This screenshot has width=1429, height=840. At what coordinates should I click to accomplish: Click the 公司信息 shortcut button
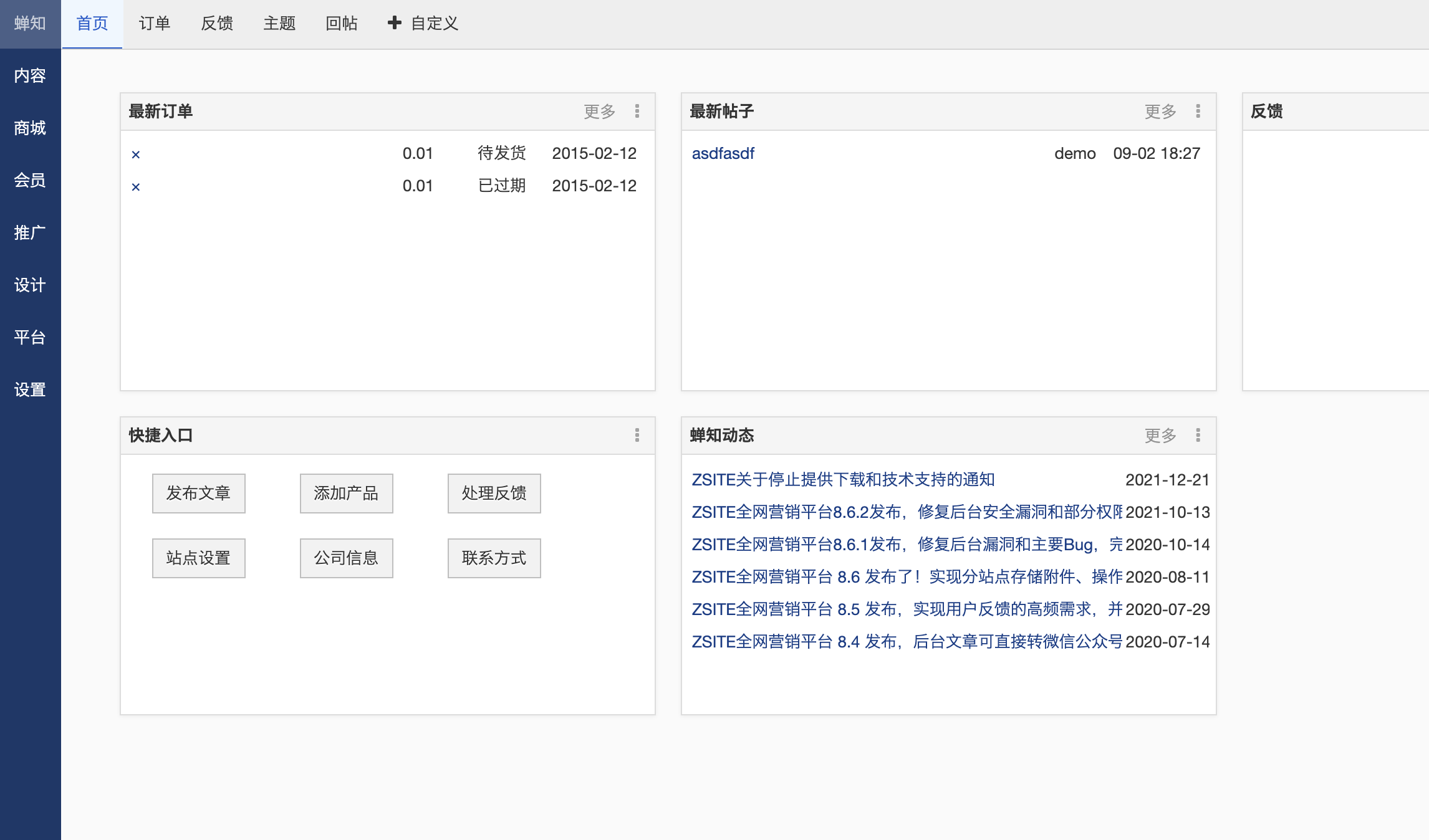[x=346, y=558]
